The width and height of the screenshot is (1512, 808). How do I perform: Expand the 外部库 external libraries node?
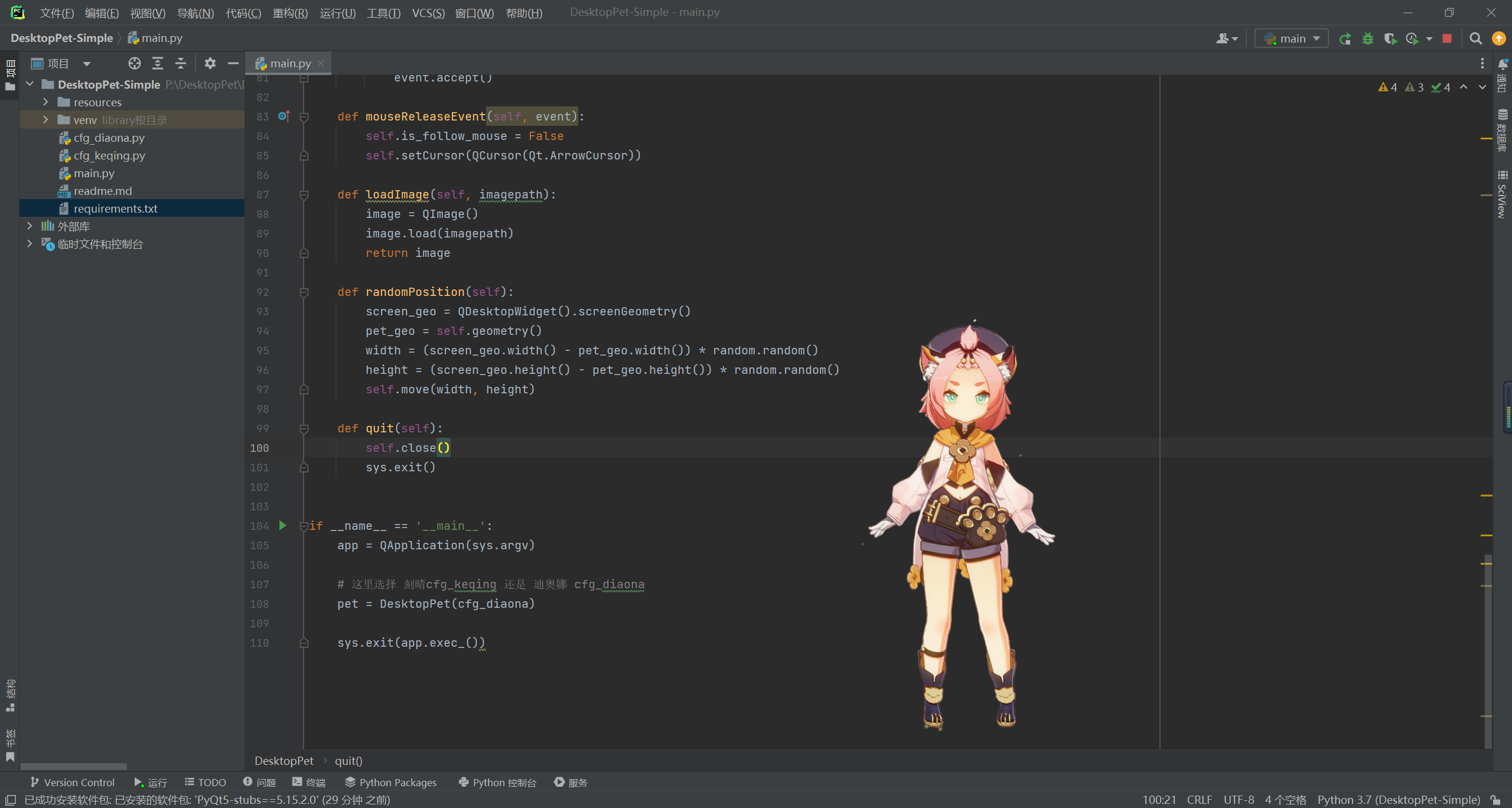(x=30, y=226)
